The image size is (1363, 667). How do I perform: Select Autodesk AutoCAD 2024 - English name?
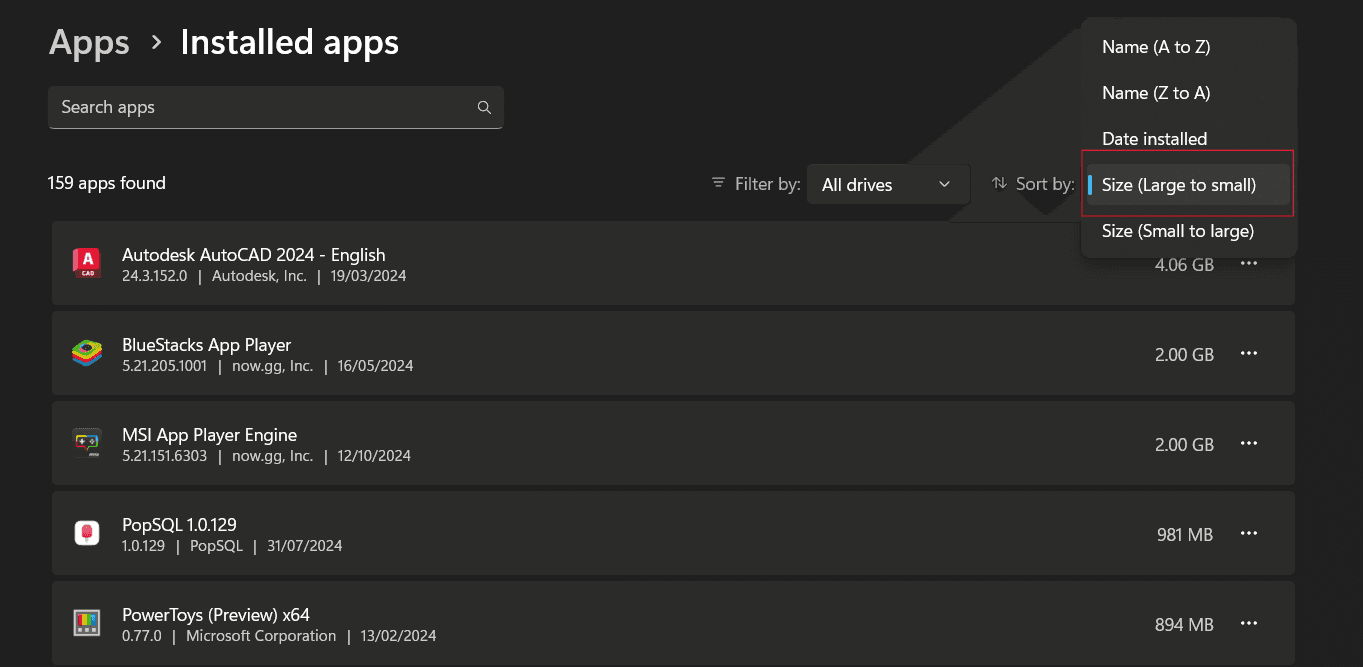click(253, 254)
